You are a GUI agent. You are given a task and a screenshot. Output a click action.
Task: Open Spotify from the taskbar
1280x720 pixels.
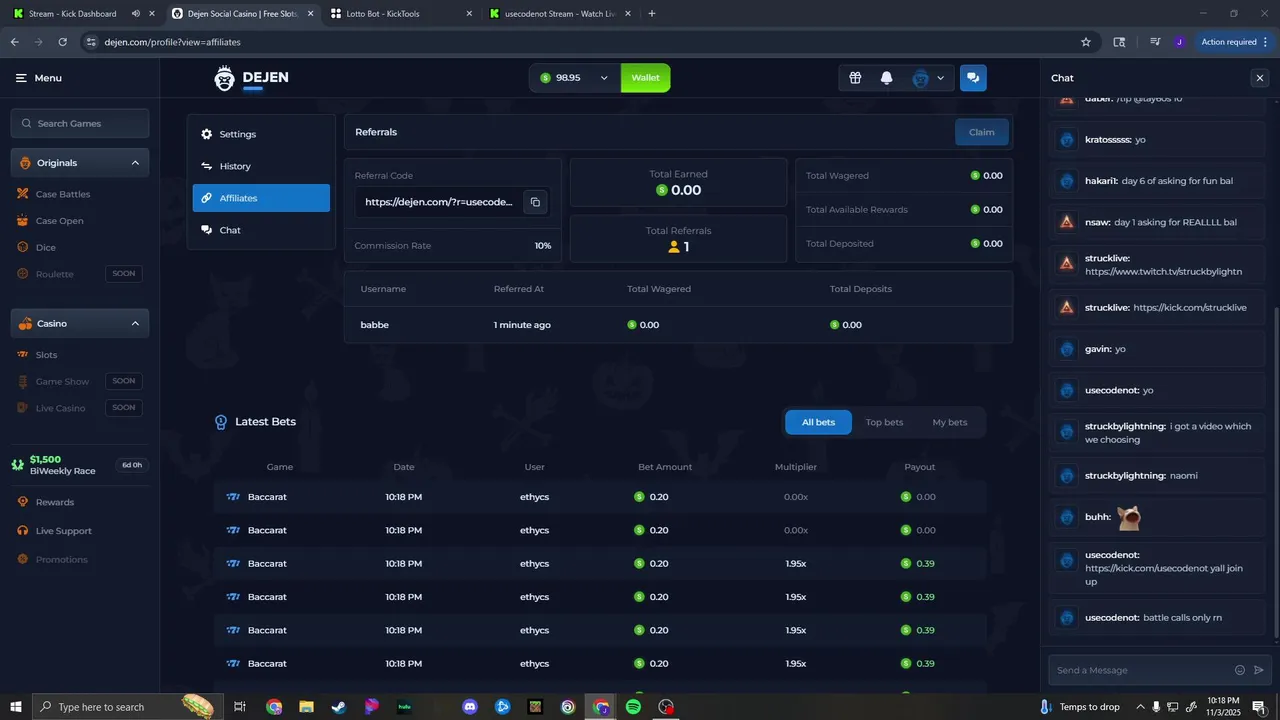point(633,707)
